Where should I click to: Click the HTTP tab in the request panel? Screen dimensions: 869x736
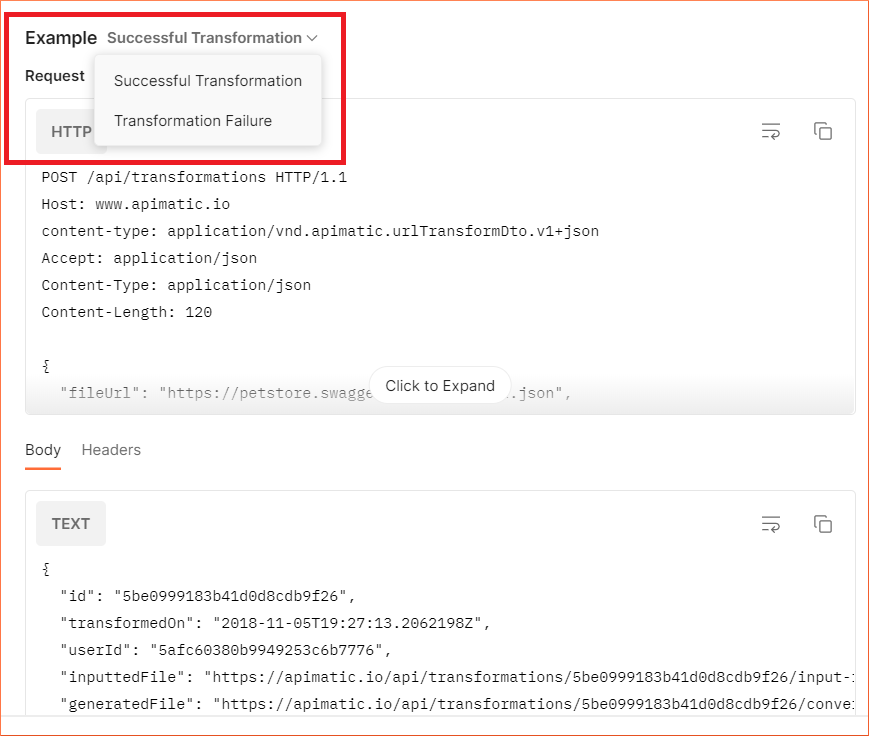(x=70, y=131)
